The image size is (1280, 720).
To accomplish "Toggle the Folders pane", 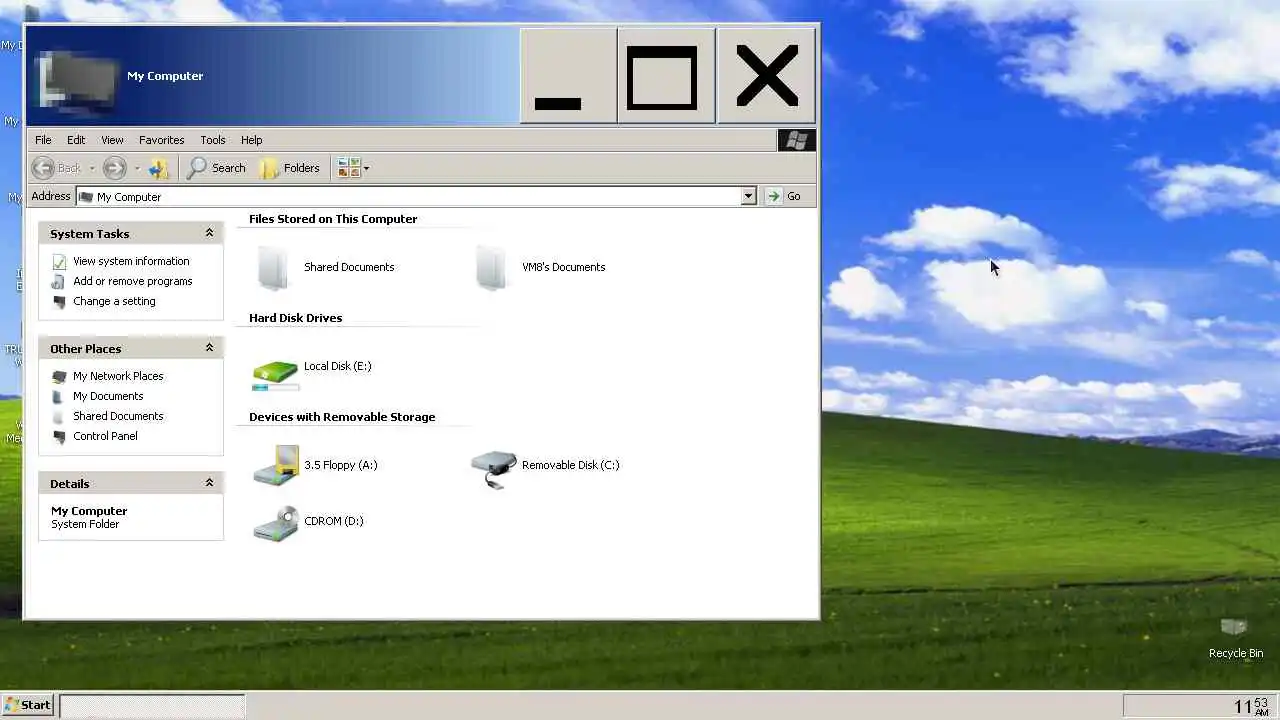I will [x=290, y=168].
